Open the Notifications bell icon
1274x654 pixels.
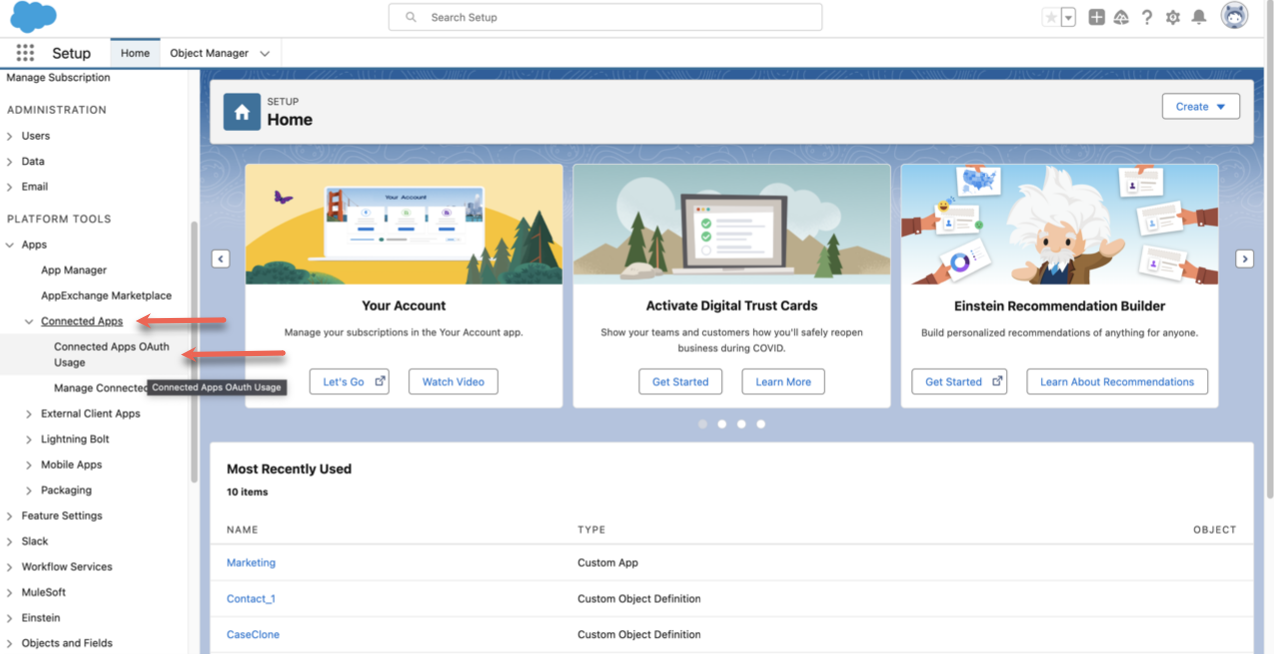tap(1199, 17)
